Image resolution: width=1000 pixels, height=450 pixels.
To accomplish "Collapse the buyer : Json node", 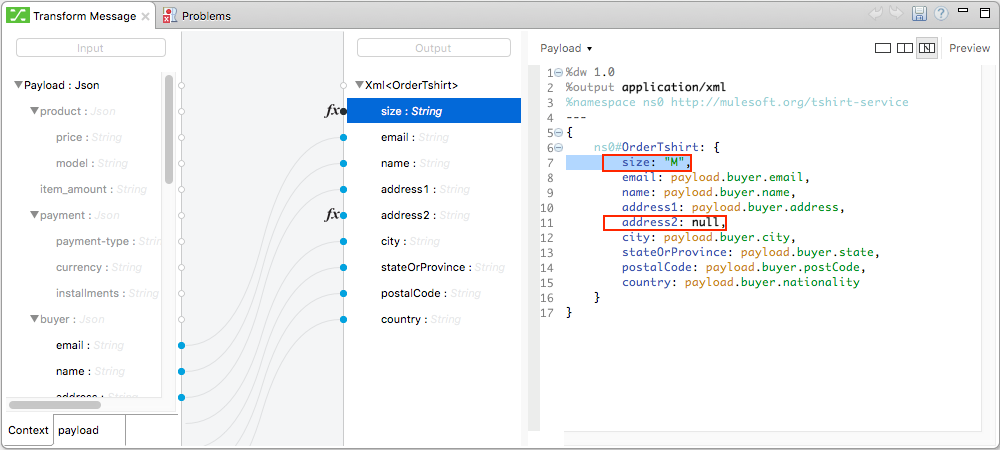I will [34, 319].
